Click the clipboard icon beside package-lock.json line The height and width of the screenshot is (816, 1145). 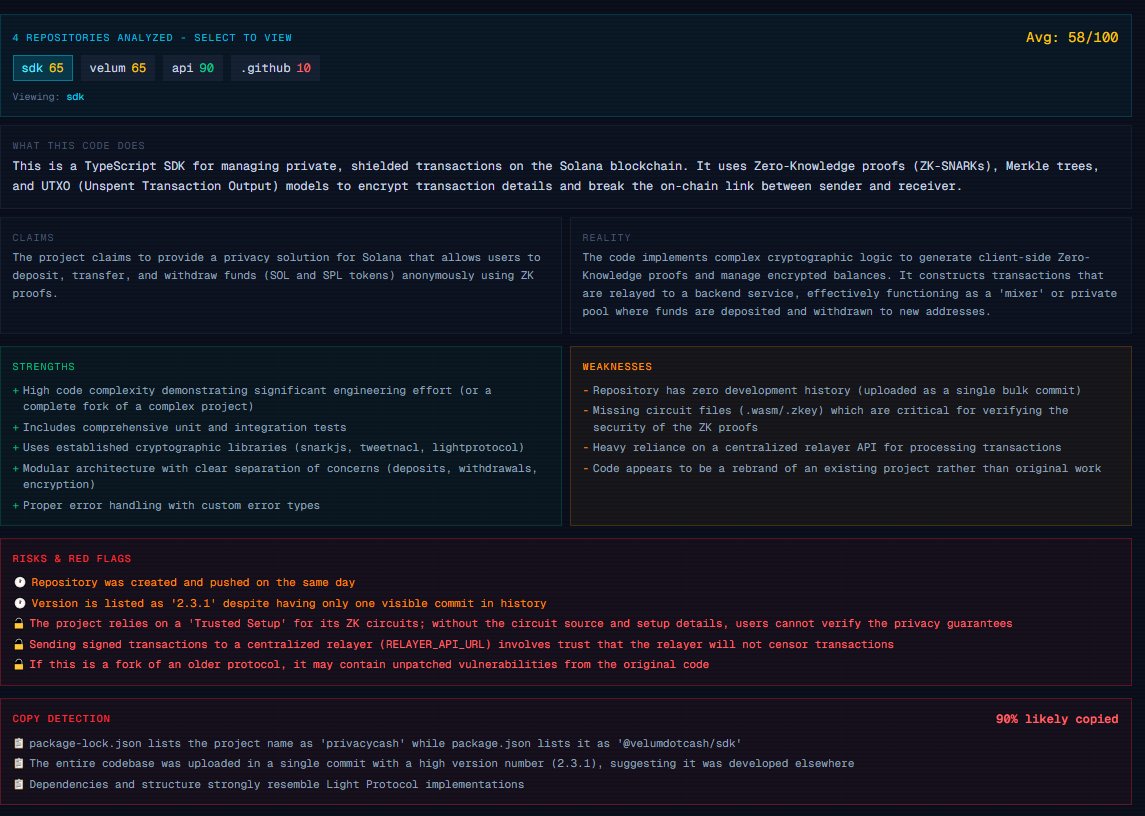point(19,744)
